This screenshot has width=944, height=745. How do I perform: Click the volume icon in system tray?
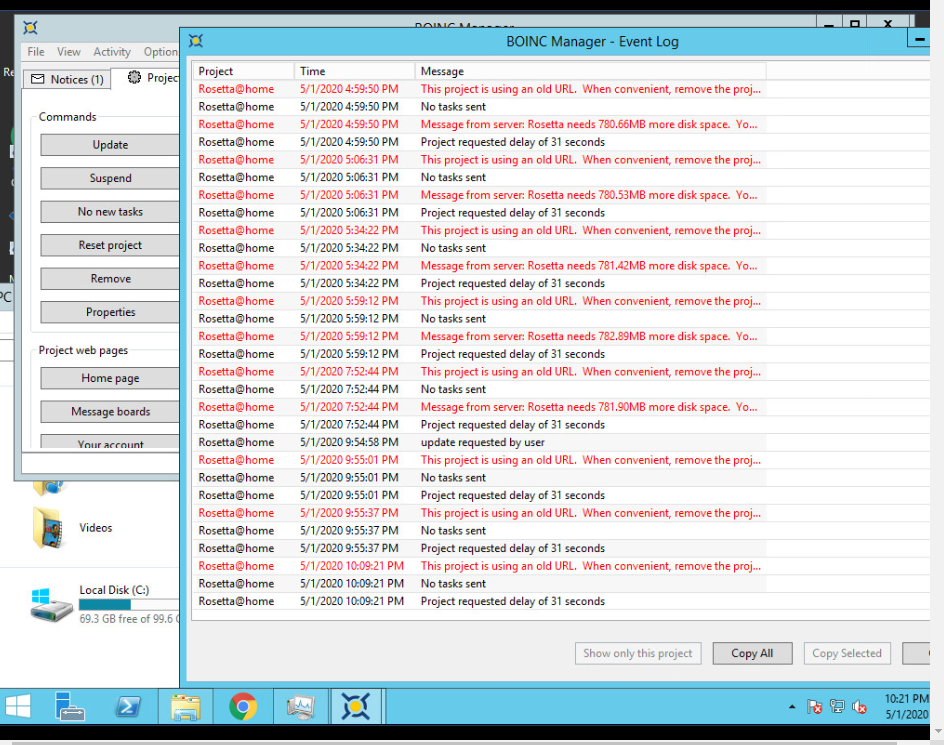(859, 707)
